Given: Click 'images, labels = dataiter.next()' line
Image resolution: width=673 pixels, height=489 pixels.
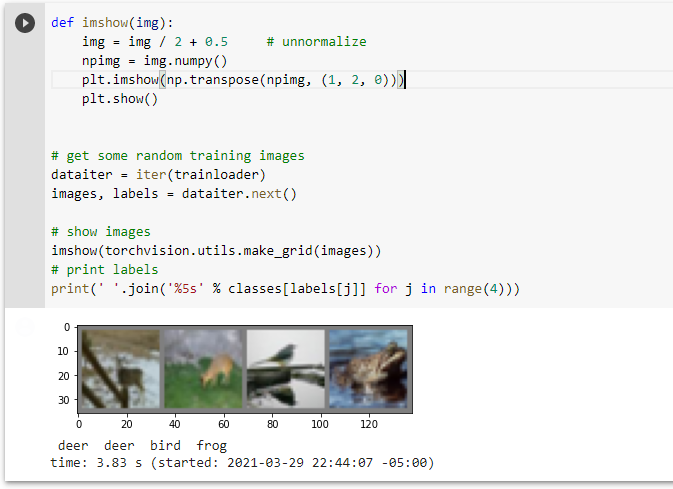Looking at the screenshot, I should [x=174, y=194].
